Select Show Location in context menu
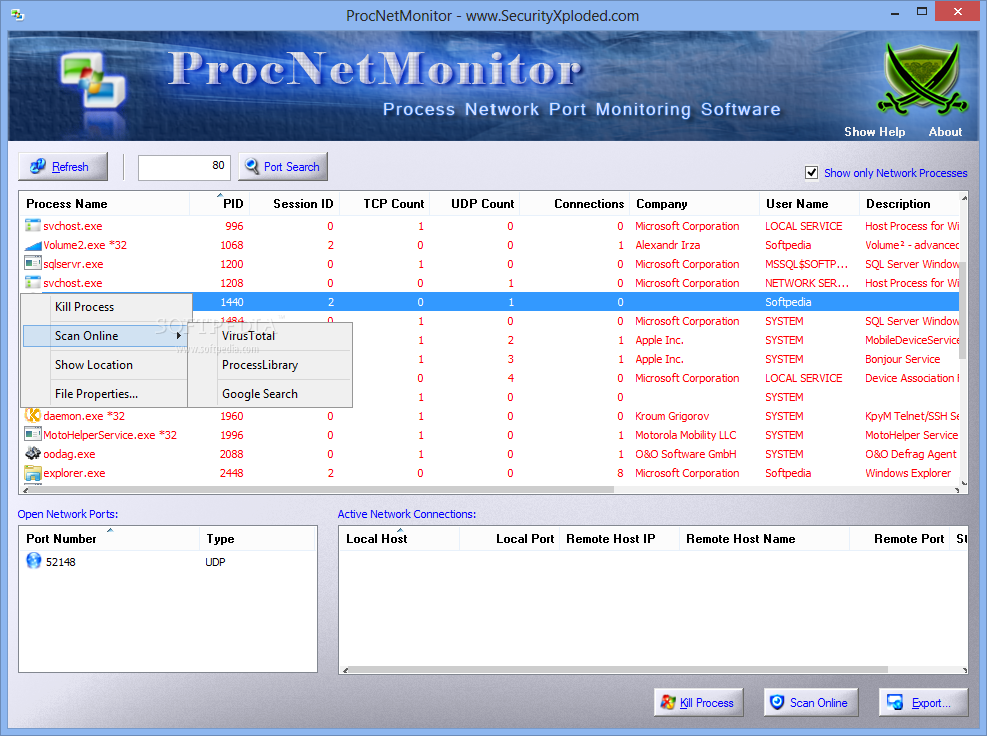This screenshot has height=736, width=987. pos(106,365)
